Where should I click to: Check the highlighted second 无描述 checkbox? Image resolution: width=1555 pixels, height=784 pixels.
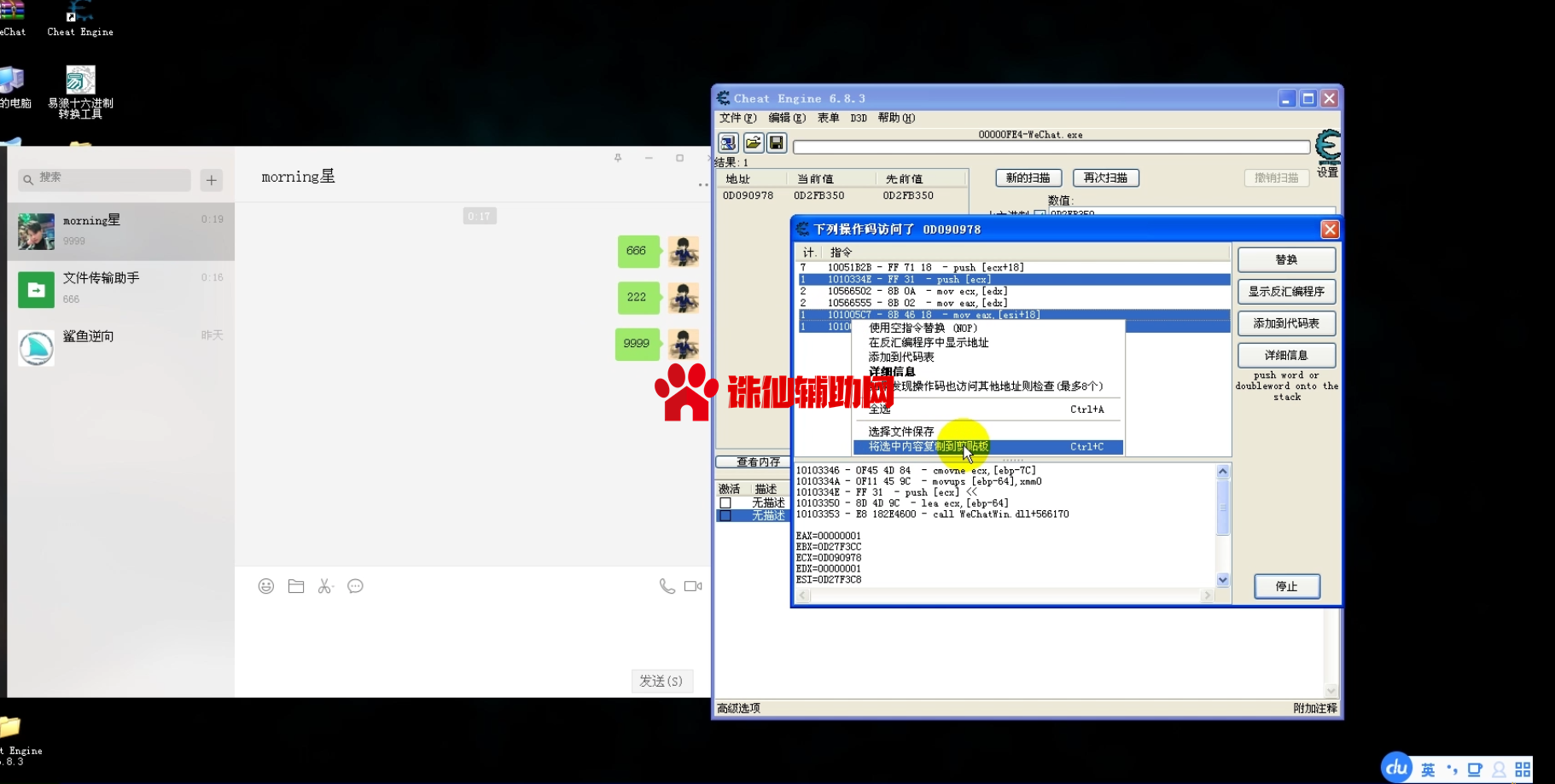pos(725,515)
